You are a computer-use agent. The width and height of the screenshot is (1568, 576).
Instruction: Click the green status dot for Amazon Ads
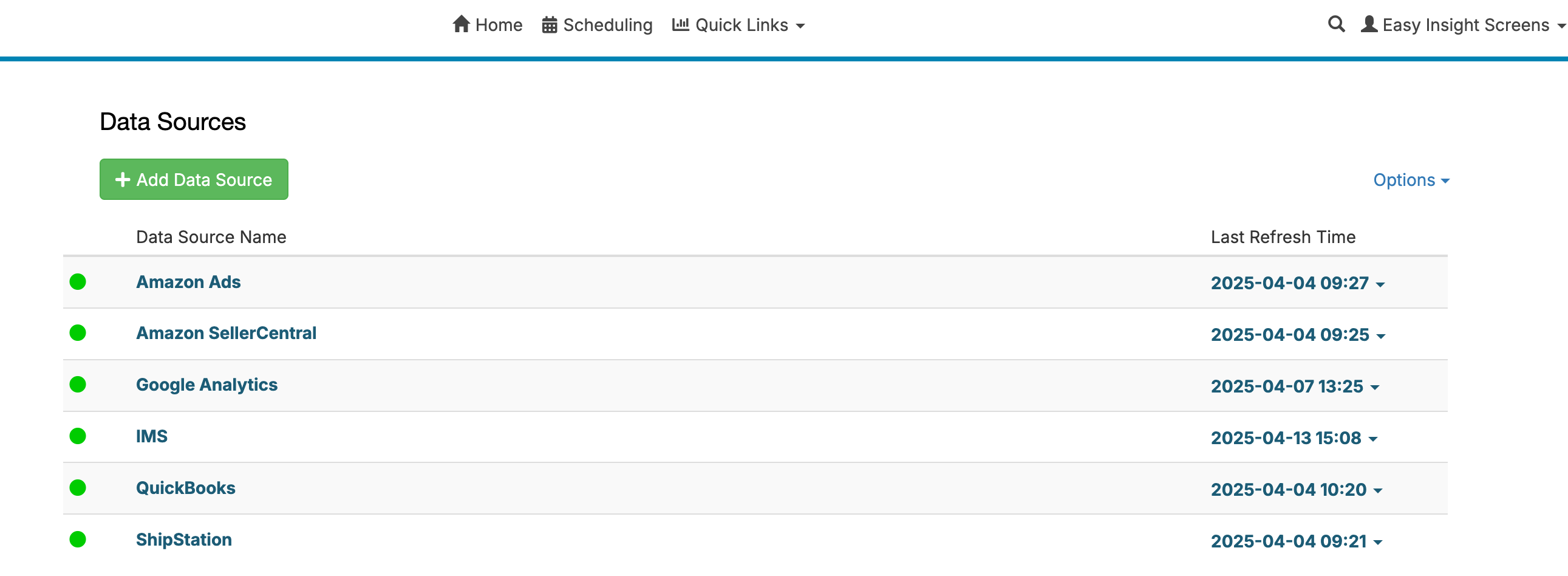coord(78,282)
